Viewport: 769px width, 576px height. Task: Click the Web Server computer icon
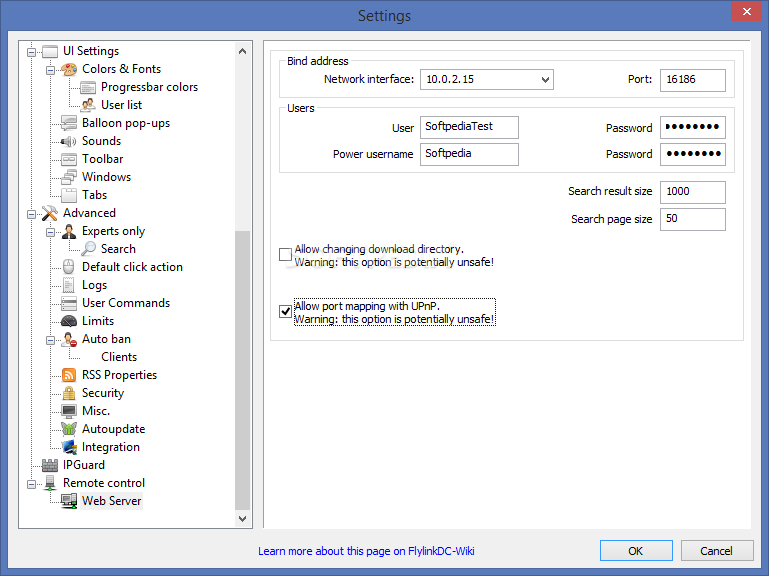[69, 501]
